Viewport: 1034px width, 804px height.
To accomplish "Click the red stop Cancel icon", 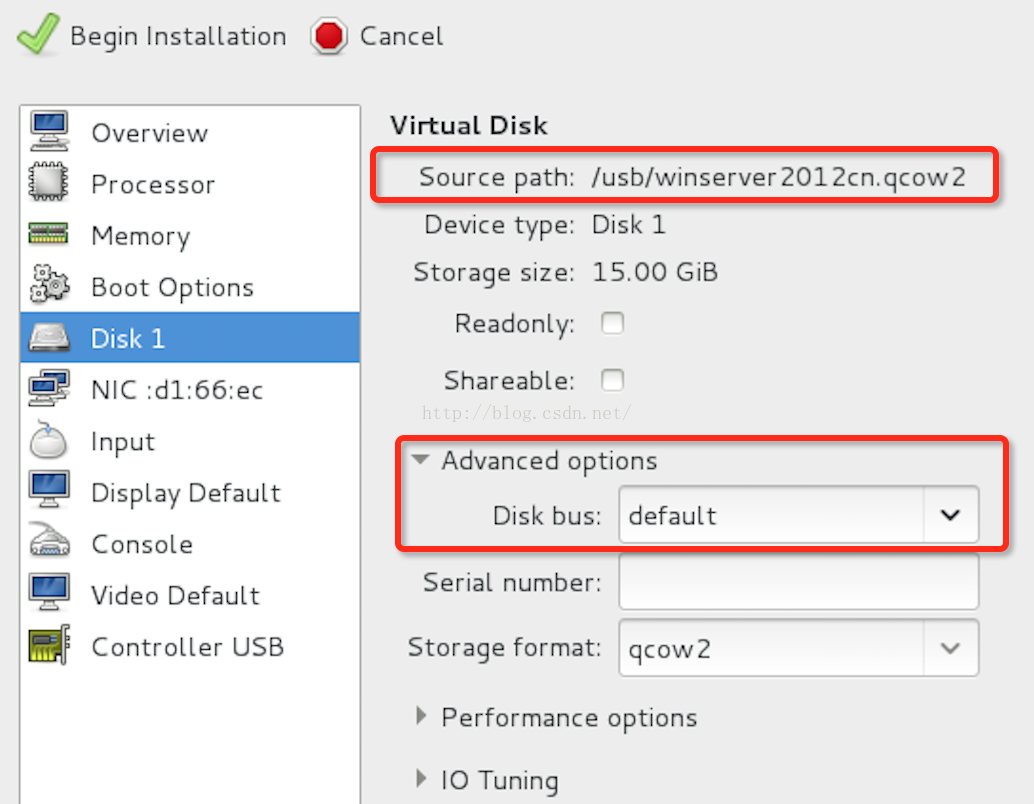I will pos(328,36).
